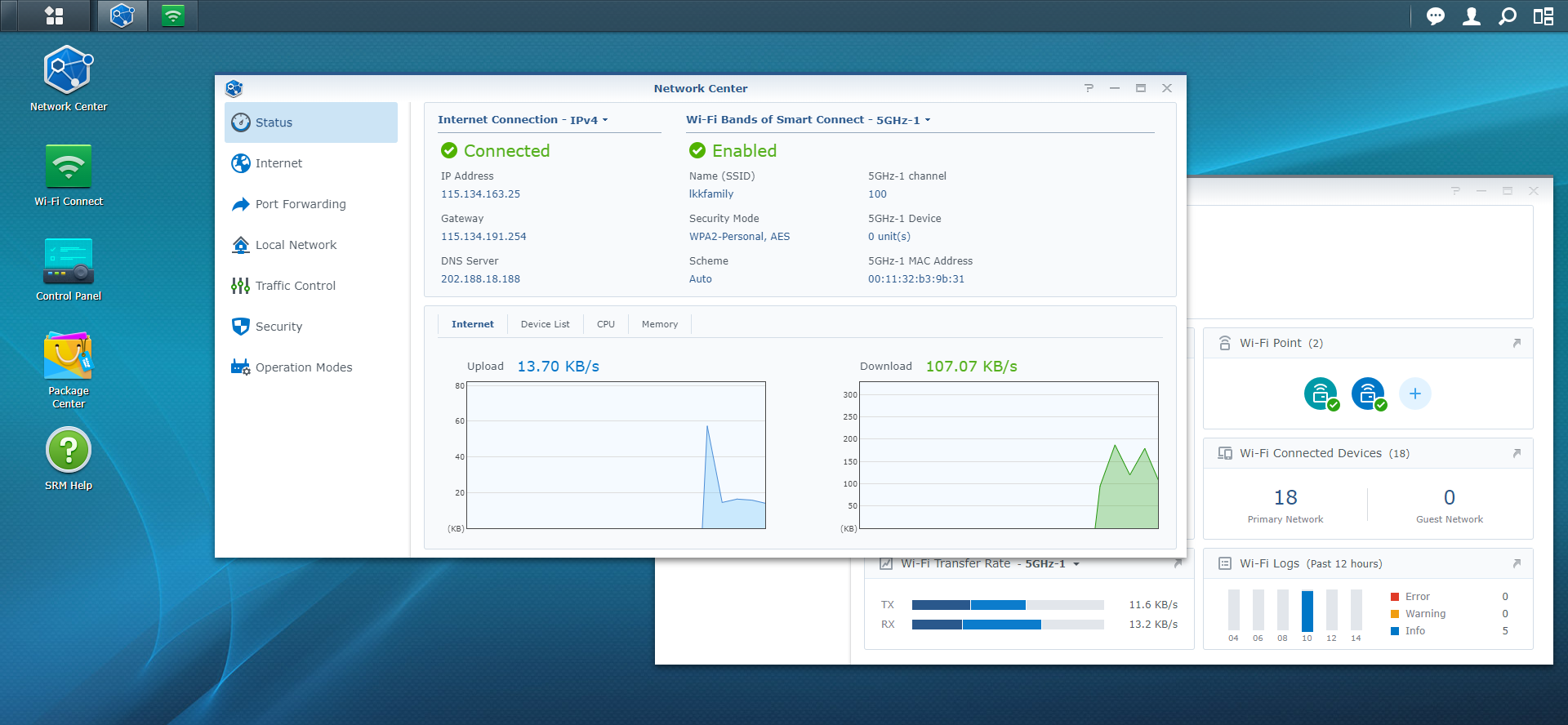Close the Network Center window
The height and width of the screenshot is (725, 1568).
[1167, 88]
